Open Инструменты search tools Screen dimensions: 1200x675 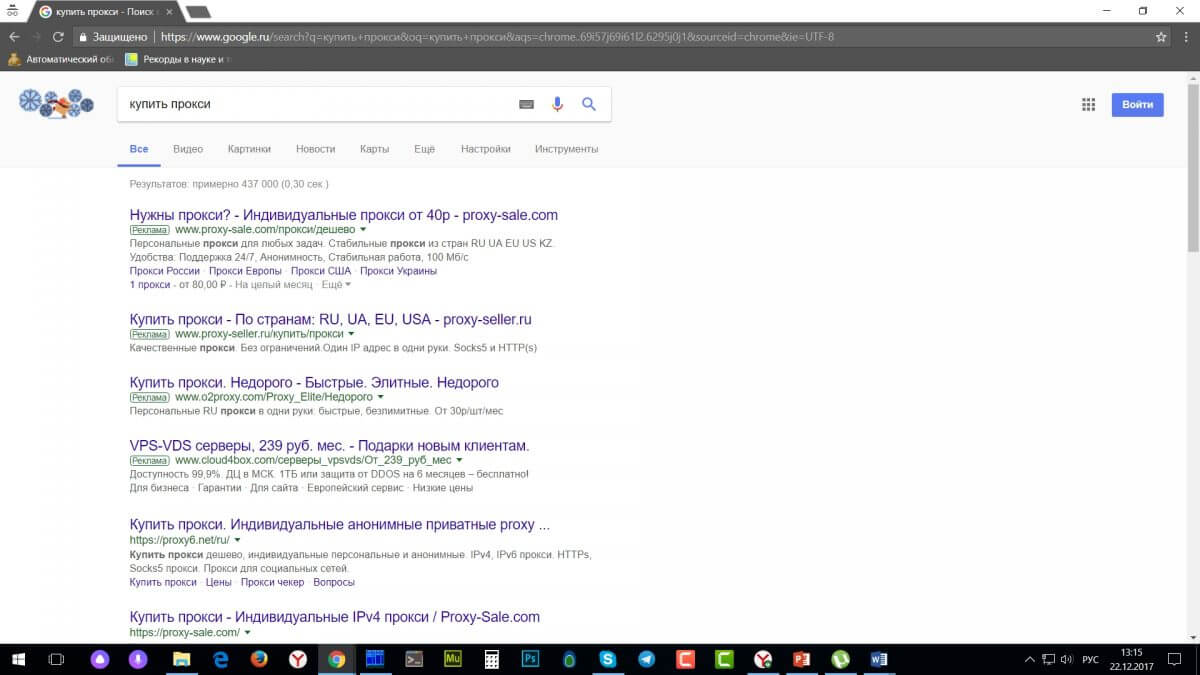566,149
